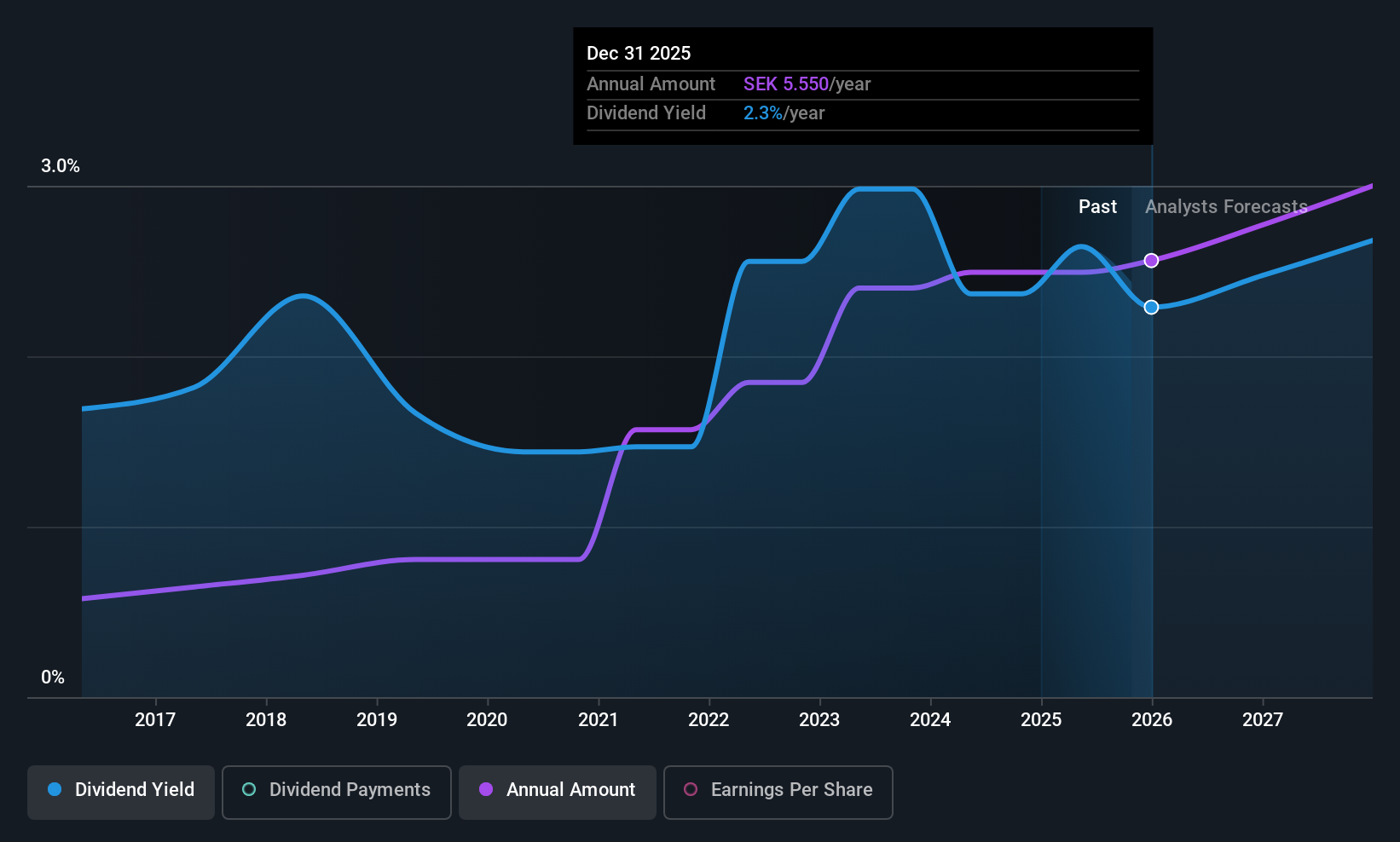Enable the Dividend Payments series
Viewport: 1400px width, 842px height.
click(337, 792)
